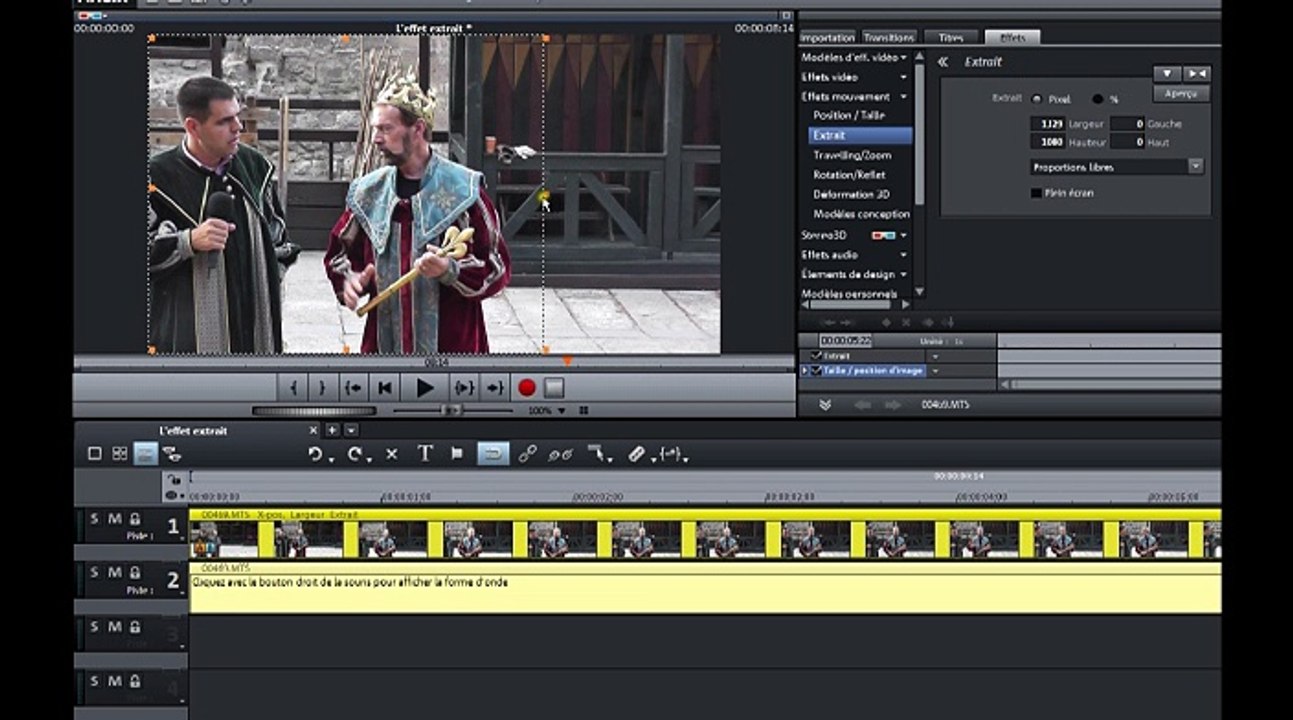Open the multicam mode view icon
Viewport: 1293px width, 720px height.
(172, 454)
